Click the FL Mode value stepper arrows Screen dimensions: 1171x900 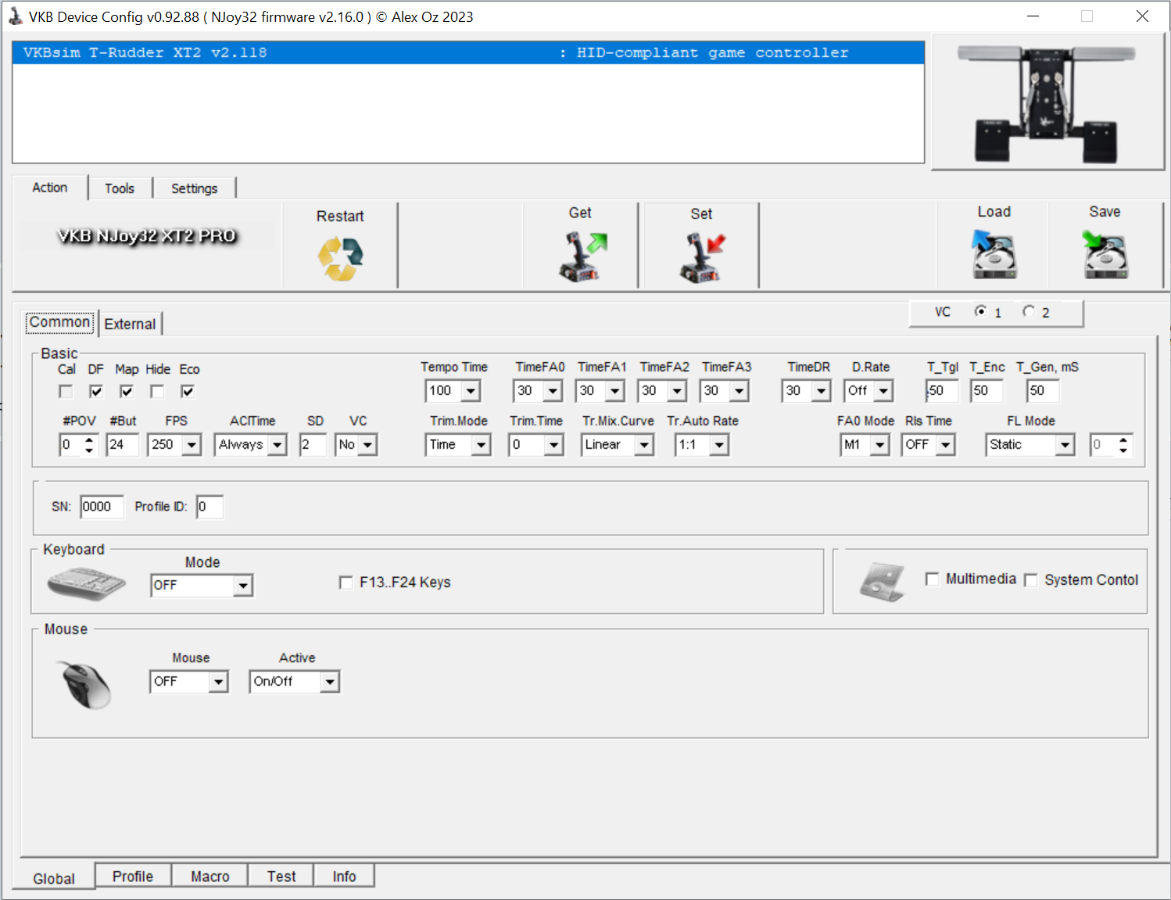1123,444
